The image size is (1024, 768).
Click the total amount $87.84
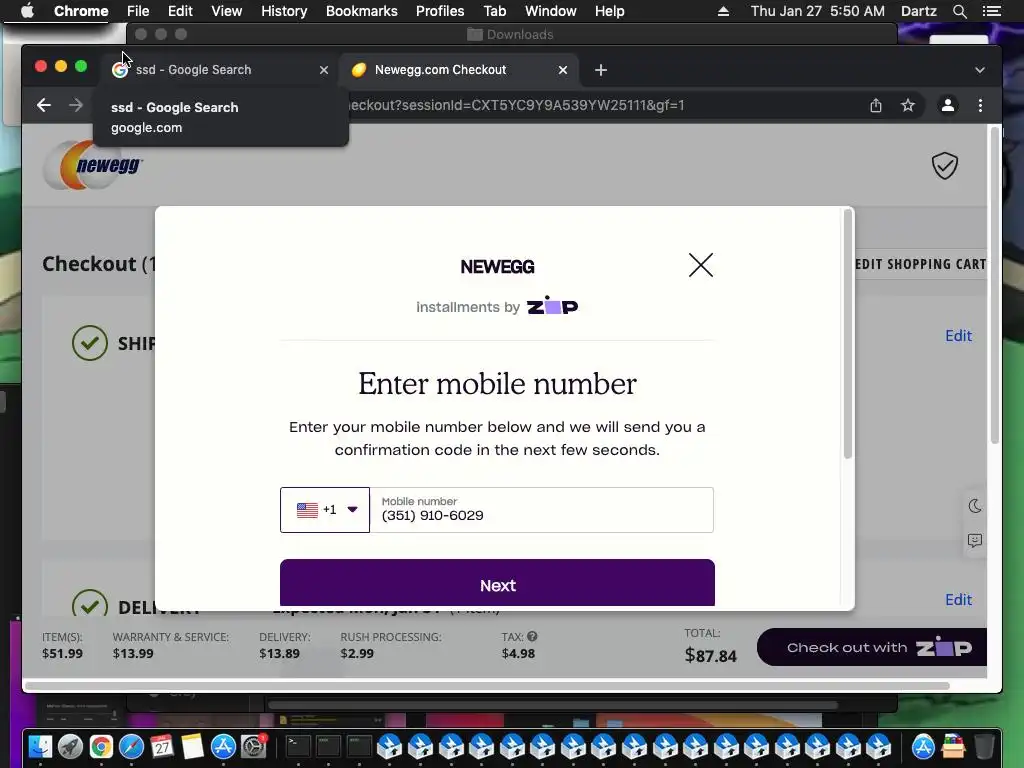[x=711, y=655]
